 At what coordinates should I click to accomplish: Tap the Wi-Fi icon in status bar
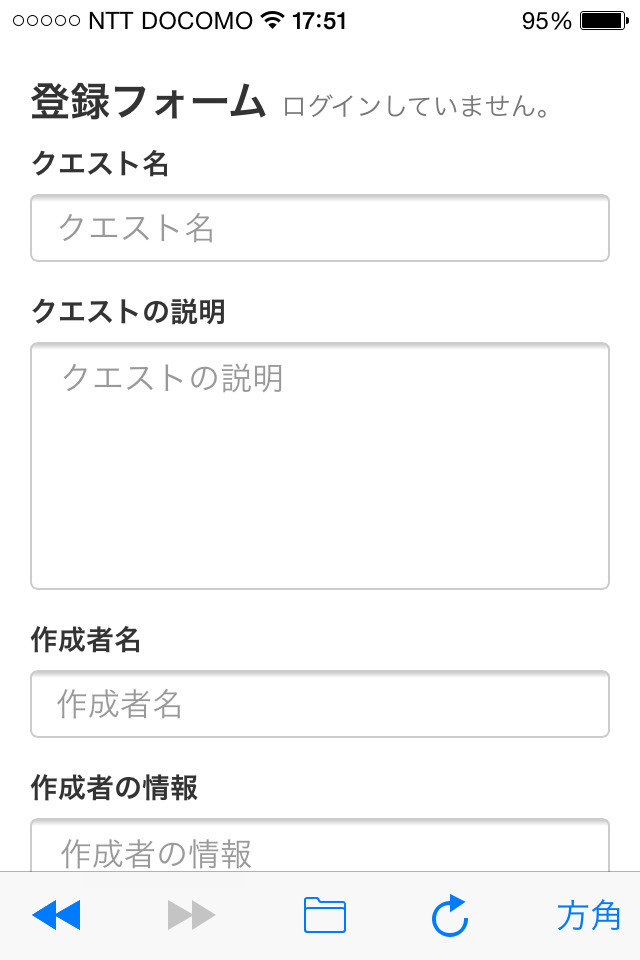tap(272, 20)
